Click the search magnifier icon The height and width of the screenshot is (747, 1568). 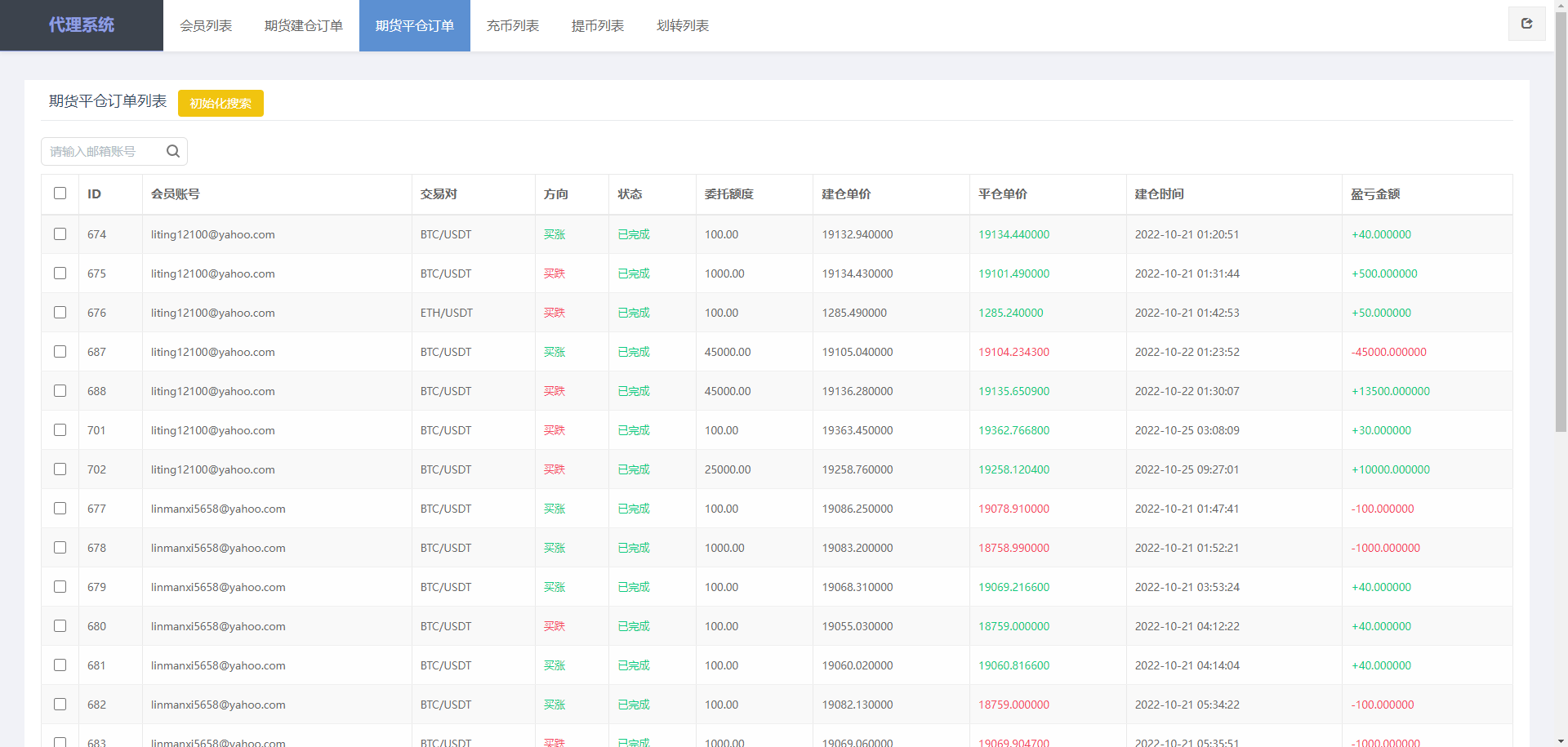click(x=173, y=151)
